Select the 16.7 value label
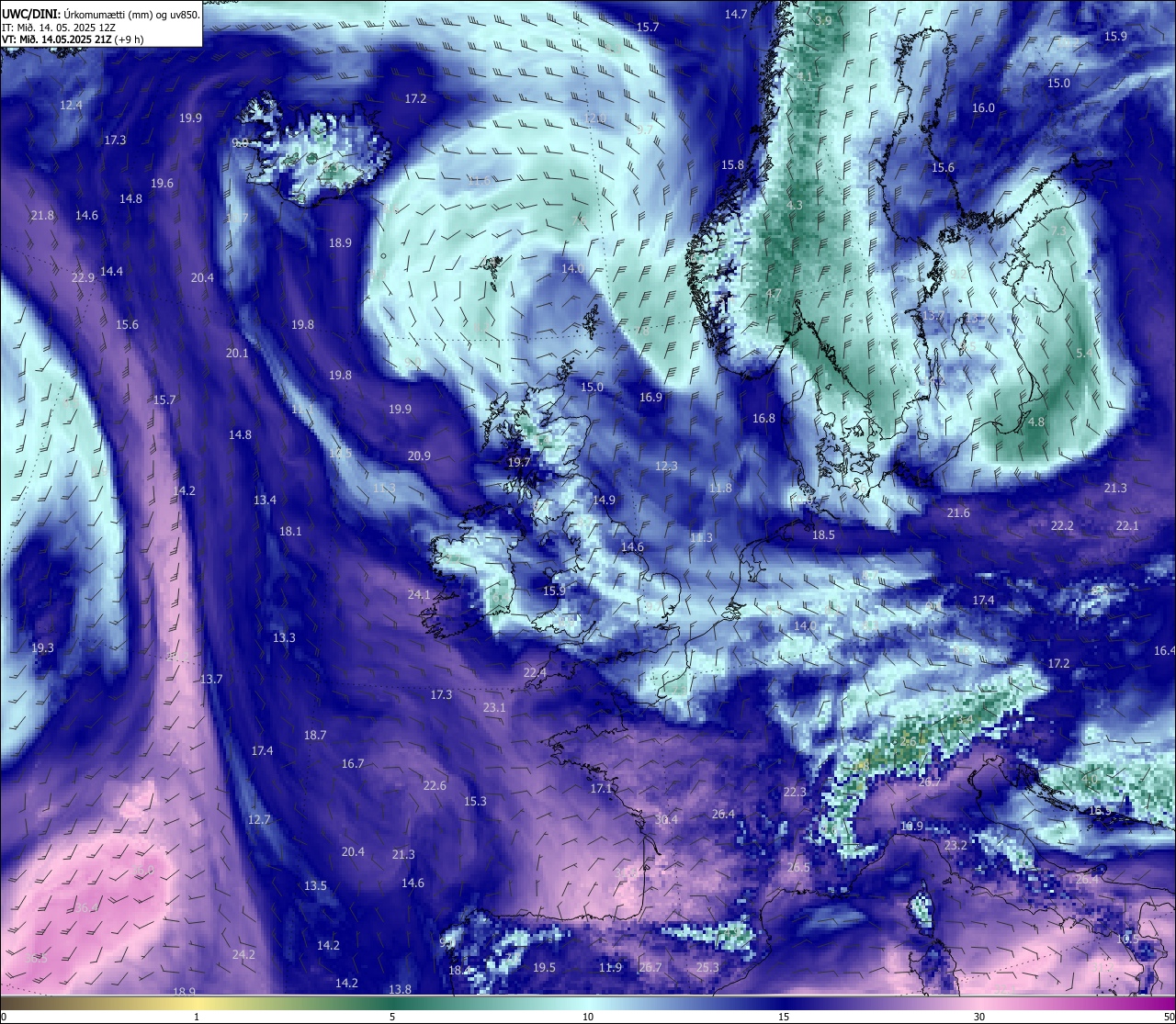 [x=353, y=764]
